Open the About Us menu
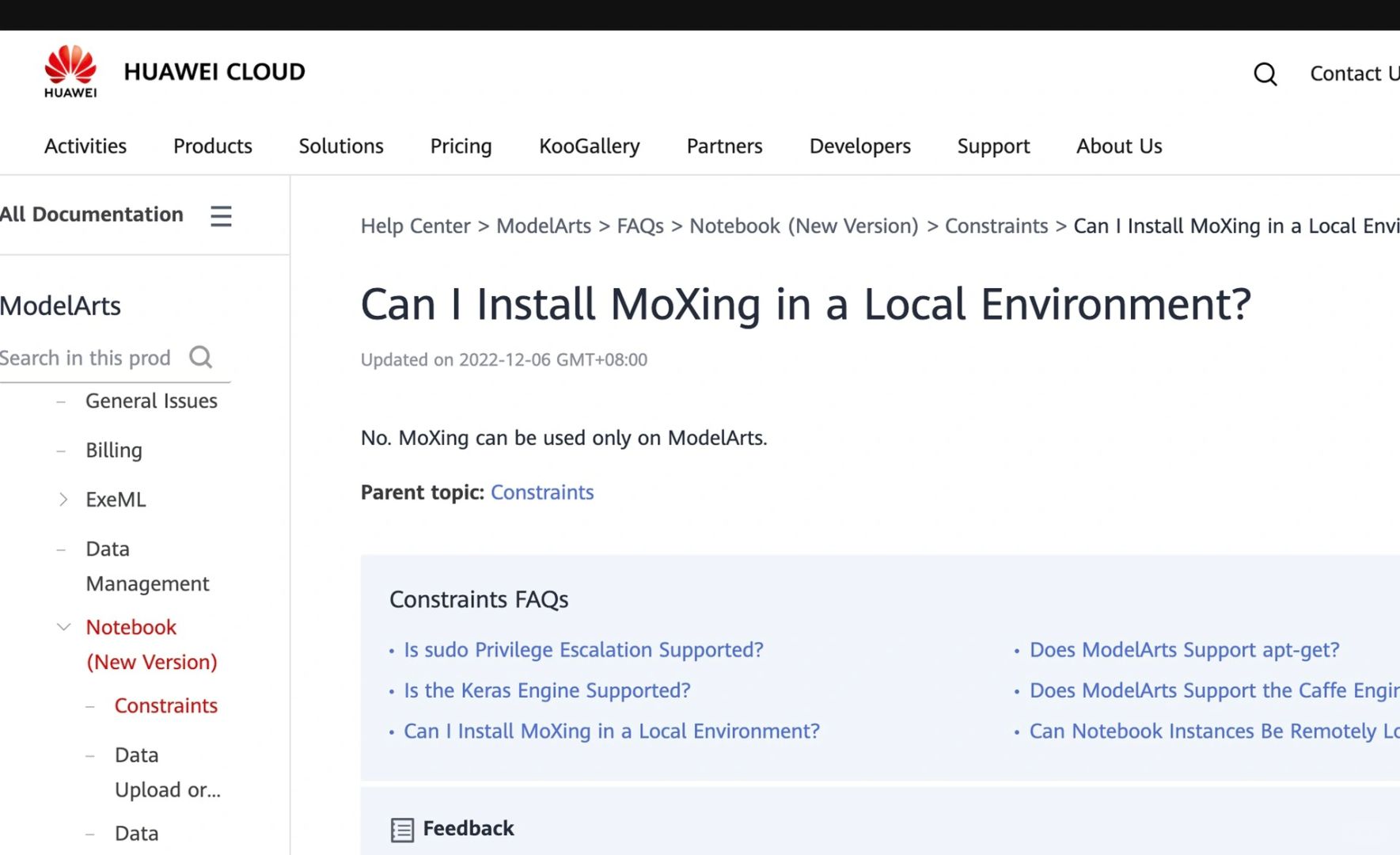This screenshot has height=855, width=1400. pos(1119,146)
